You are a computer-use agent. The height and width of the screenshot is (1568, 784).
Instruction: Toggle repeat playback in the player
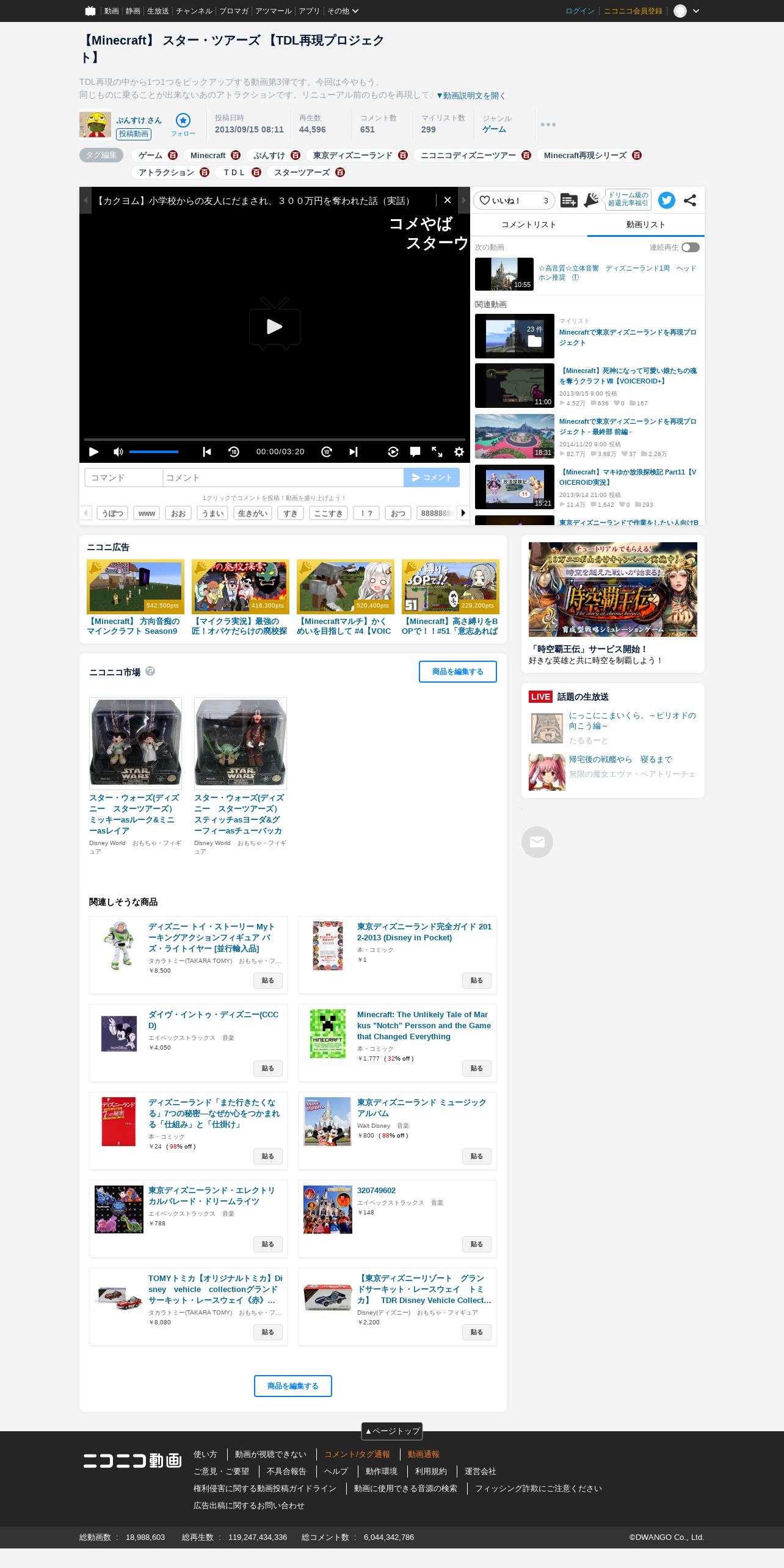[393, 452]
